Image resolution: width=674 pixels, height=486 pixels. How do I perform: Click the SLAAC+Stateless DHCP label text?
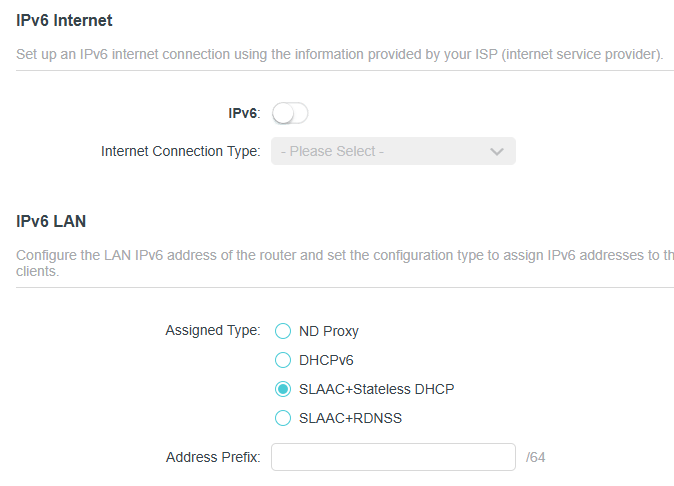376,389
